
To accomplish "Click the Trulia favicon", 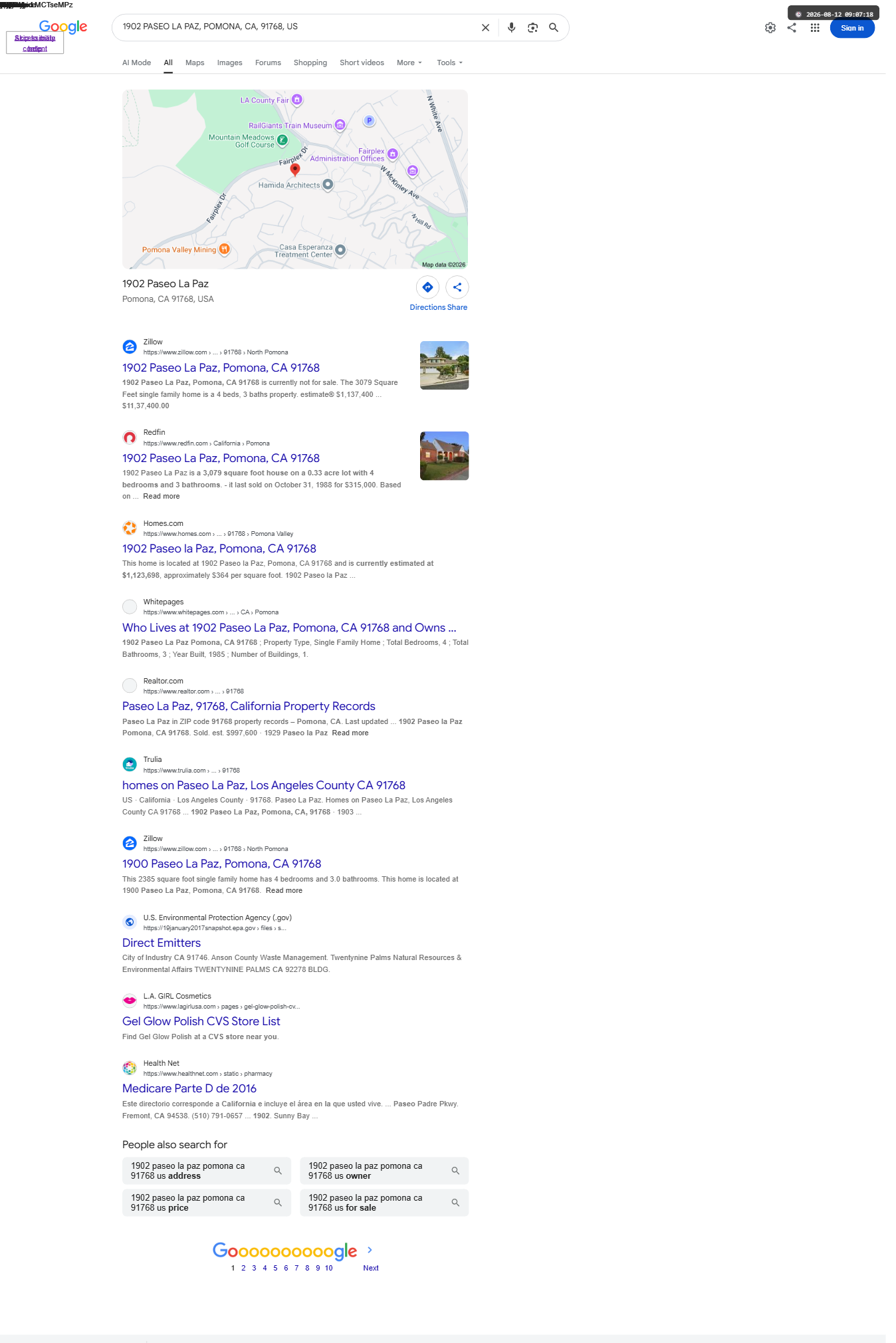I will click(x=130, y=765).
